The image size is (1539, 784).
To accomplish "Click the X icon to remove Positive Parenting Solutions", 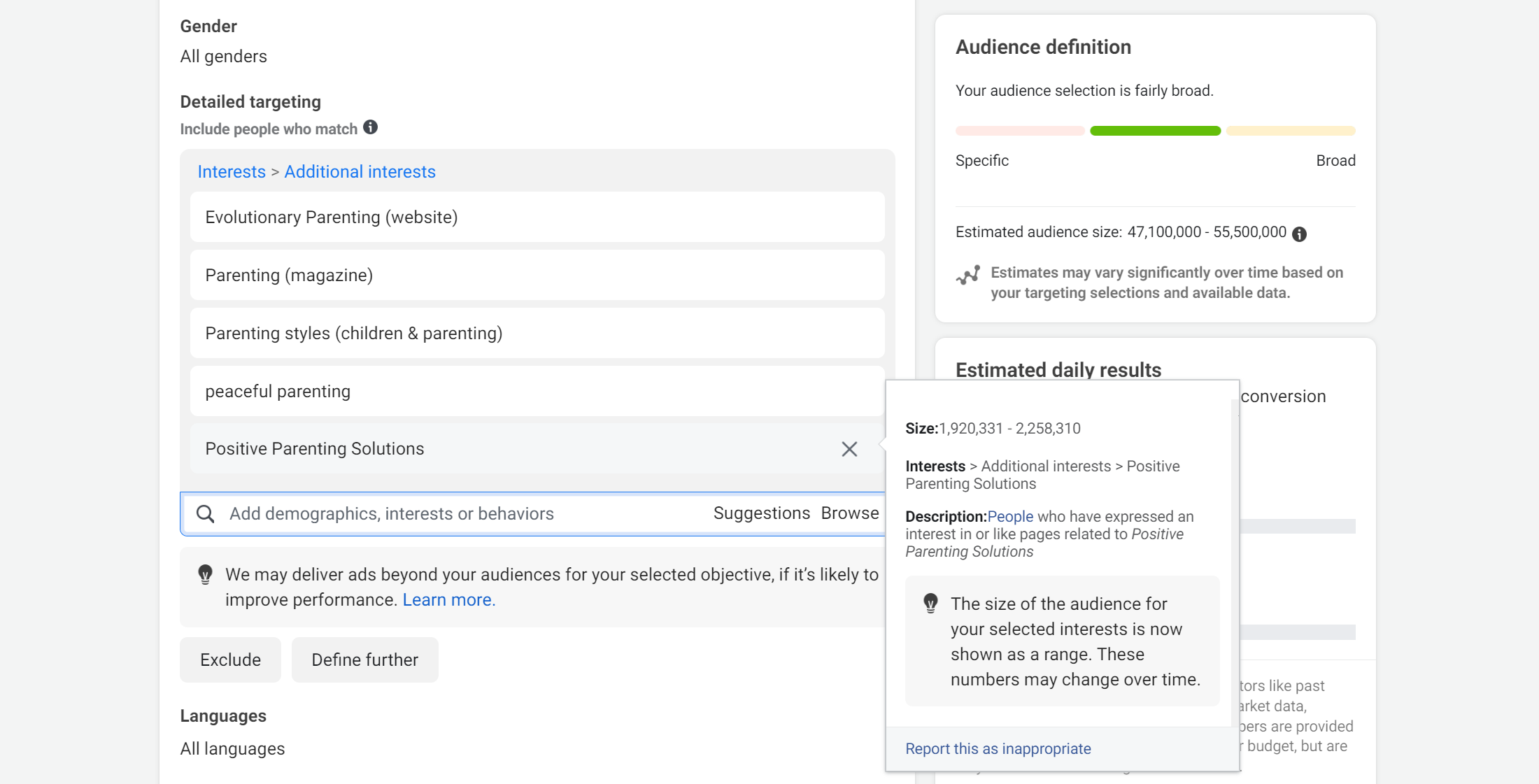I will [x=850, y=449].
